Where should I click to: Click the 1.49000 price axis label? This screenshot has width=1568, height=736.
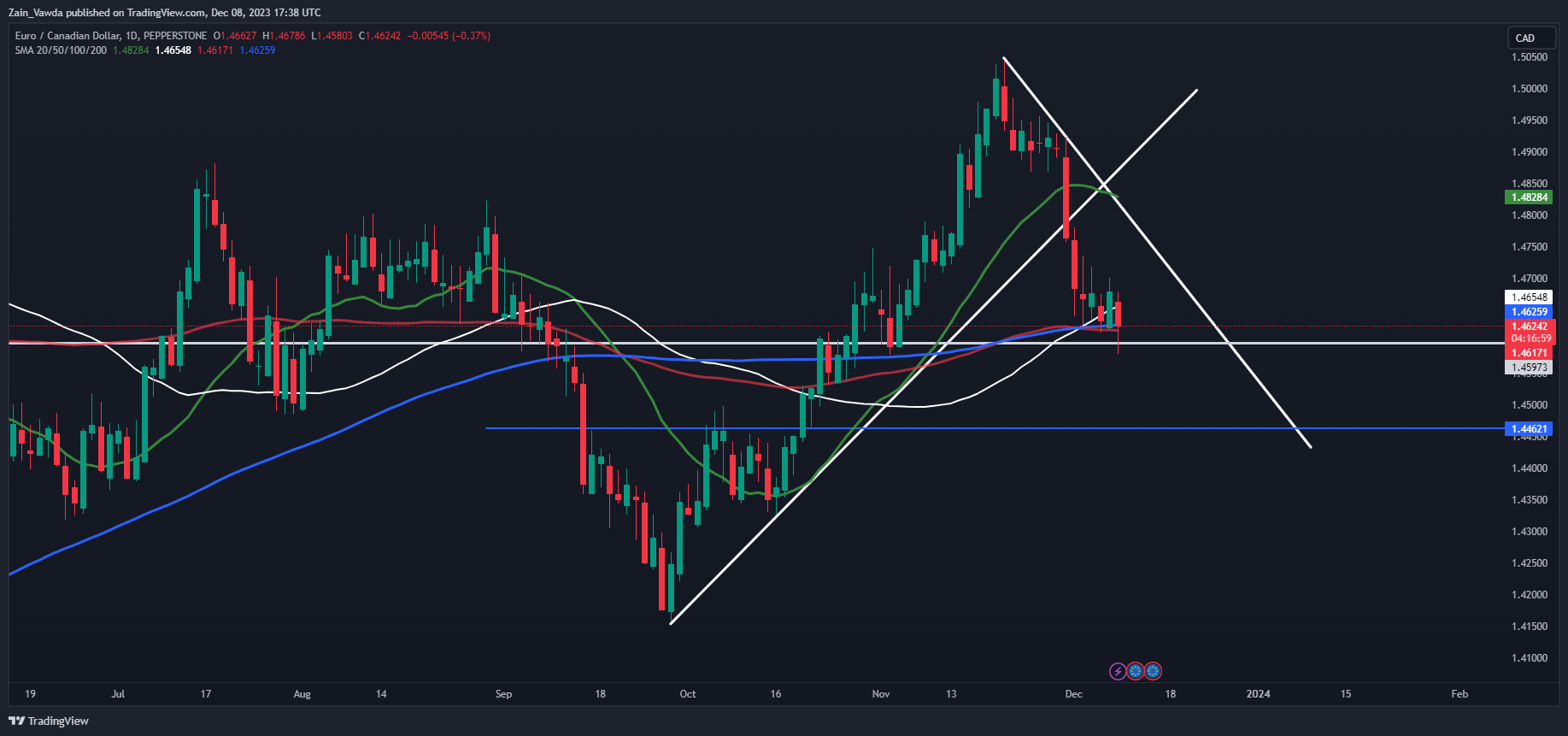[x=1530, y=152]
